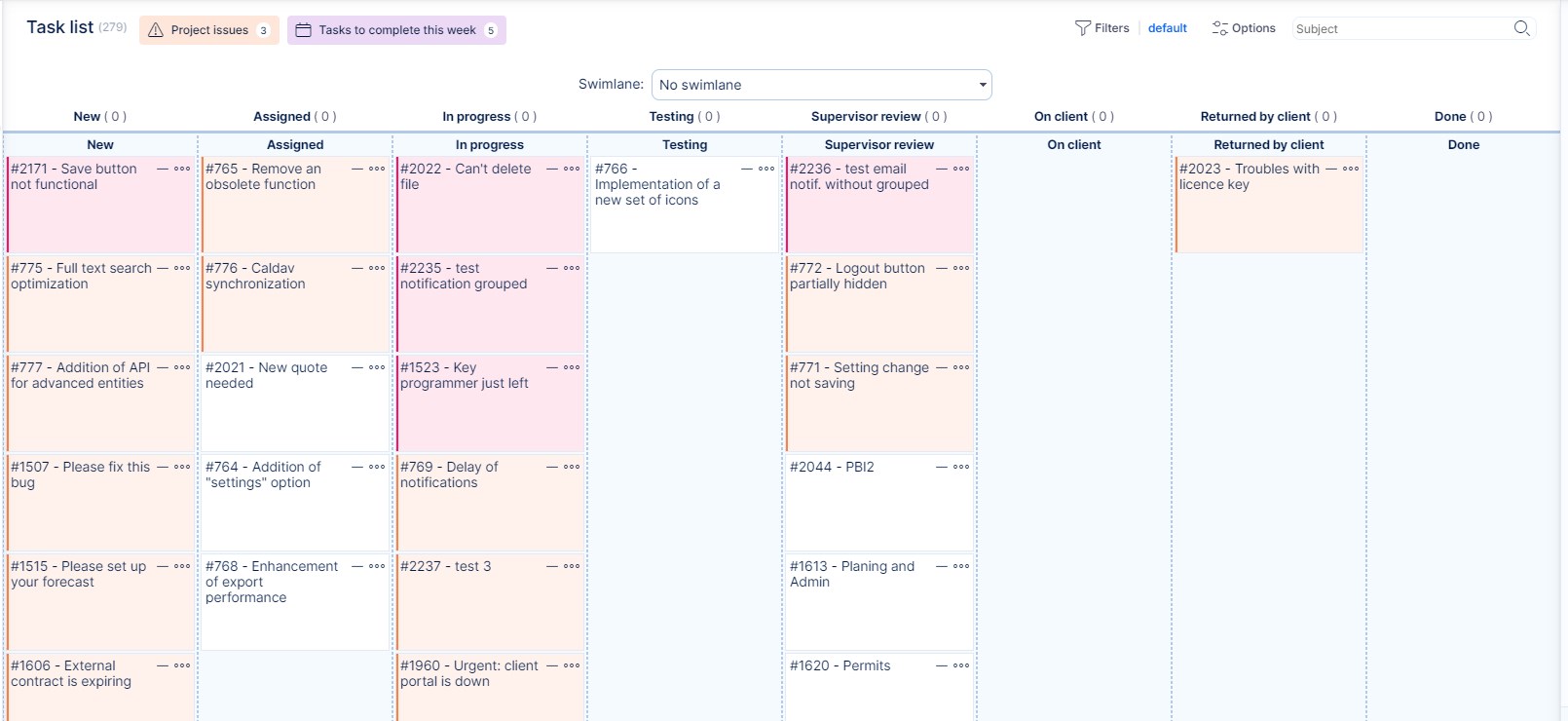
Task: Click the default filter link
Action: 1167,28
